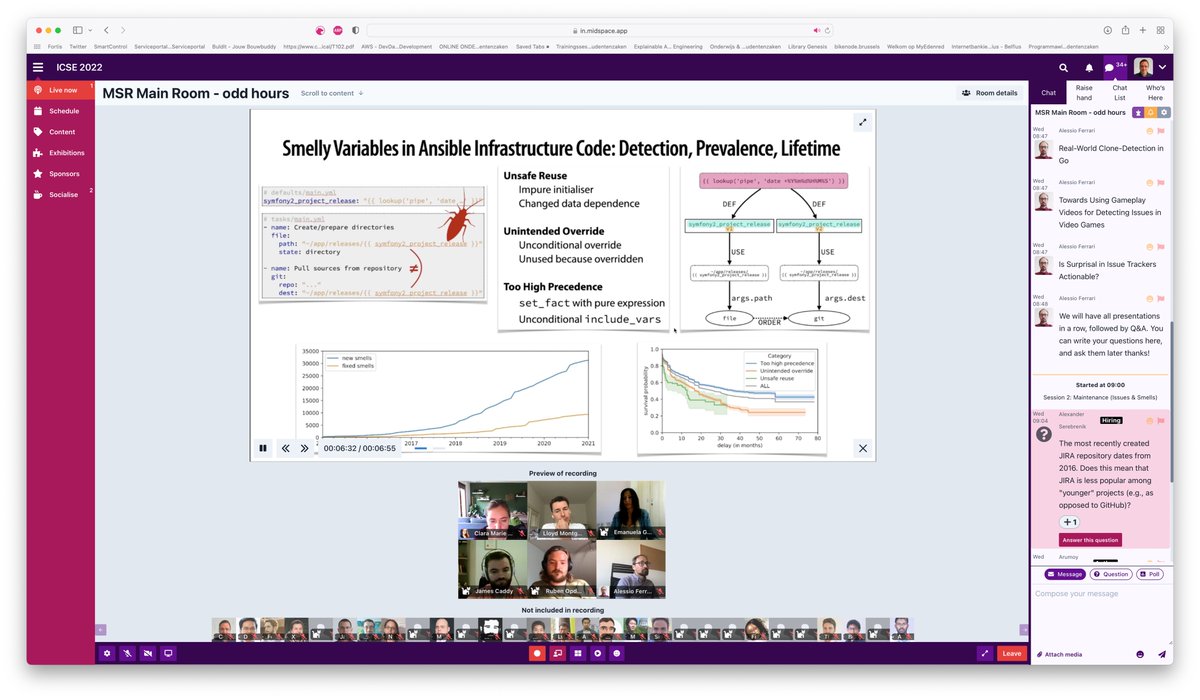Select Emanuela's video tile

[x=631, y=510]
